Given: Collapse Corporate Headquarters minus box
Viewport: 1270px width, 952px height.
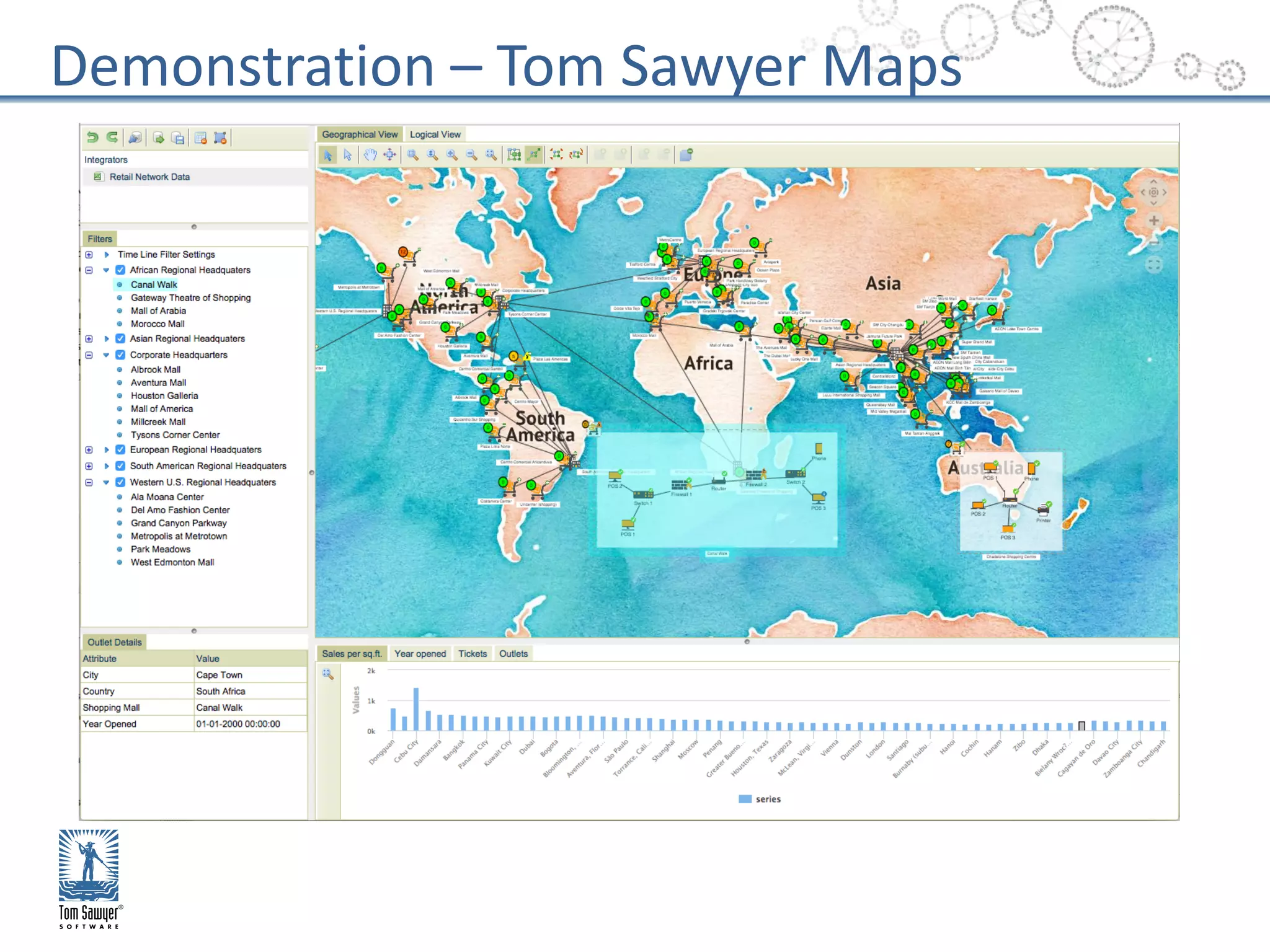Looking at the screenshot, I should coord(89,355).
